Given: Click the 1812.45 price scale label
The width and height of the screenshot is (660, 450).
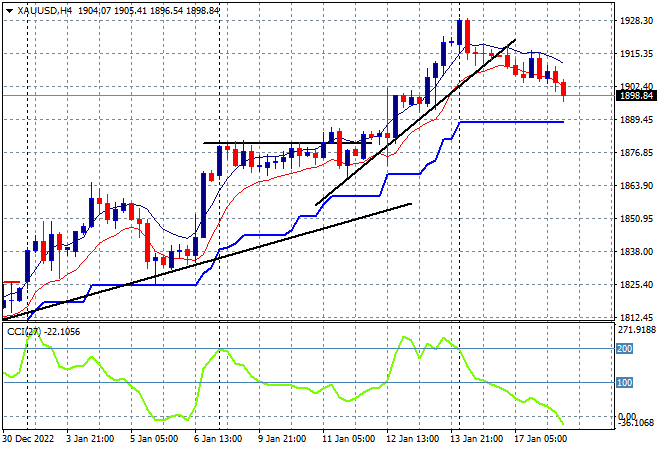Looking at the screenshot, I should click(636, 317).
